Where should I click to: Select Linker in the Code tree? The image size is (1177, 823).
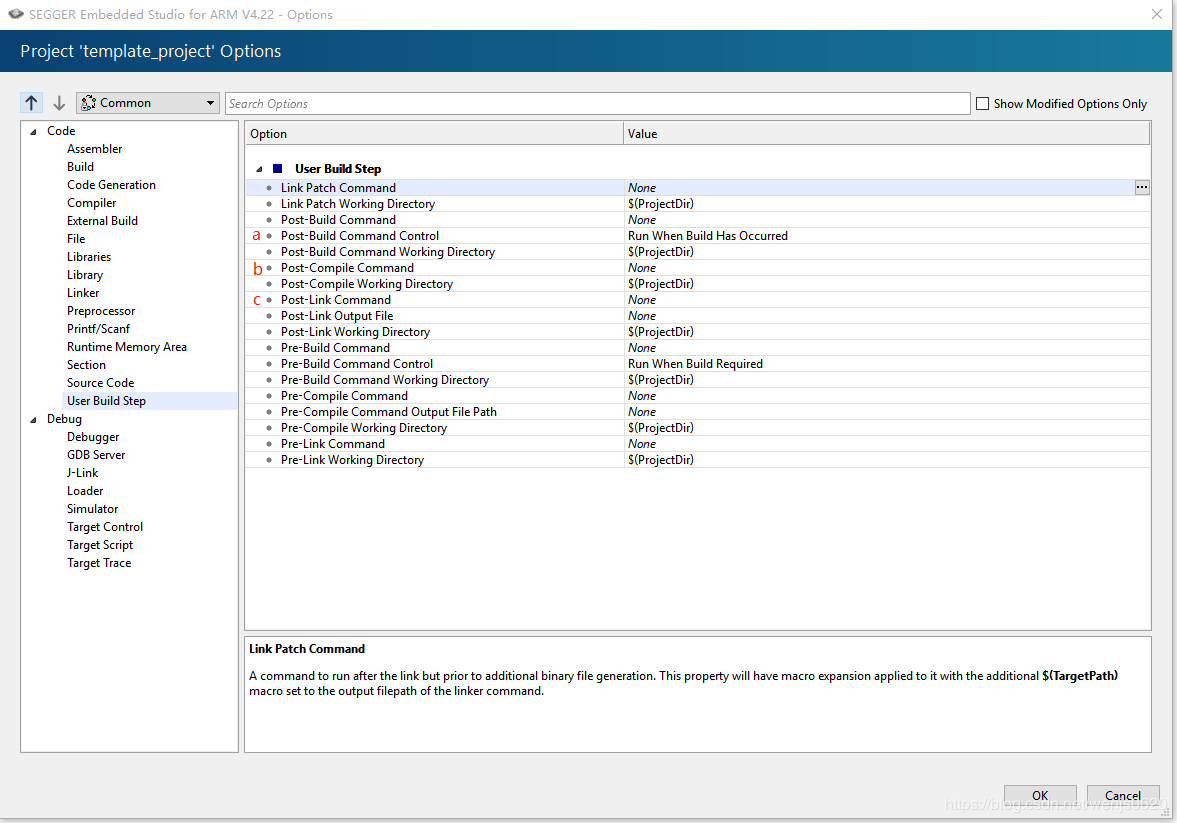[x=83, y=293]
